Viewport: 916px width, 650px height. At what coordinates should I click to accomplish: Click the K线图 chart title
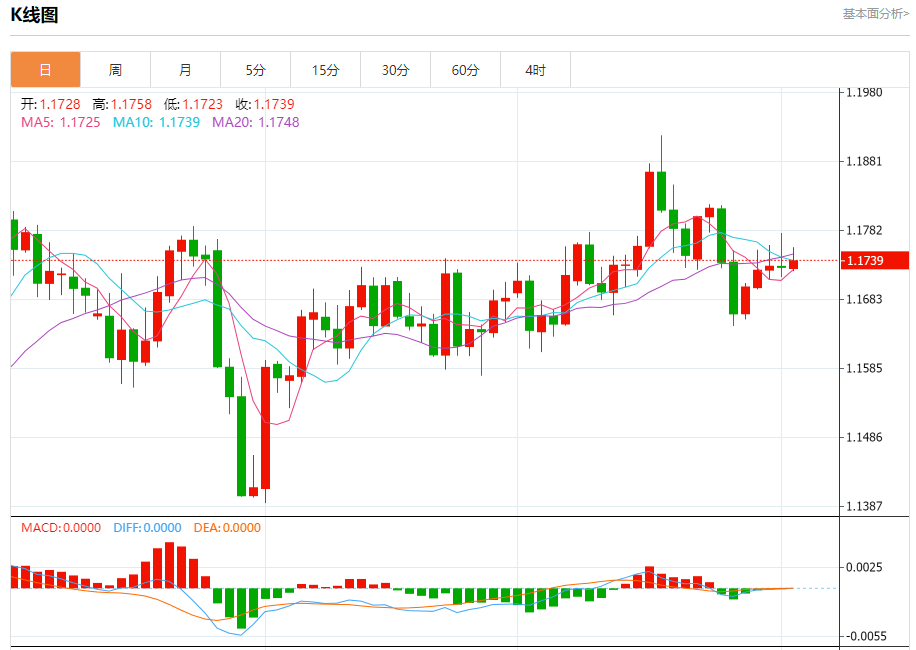click(34, 15)
